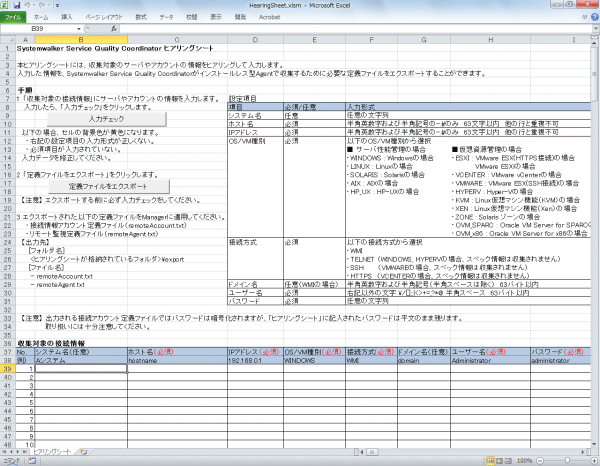
Task: Click the Excel application icon in title bar
Action: (6, 5)
